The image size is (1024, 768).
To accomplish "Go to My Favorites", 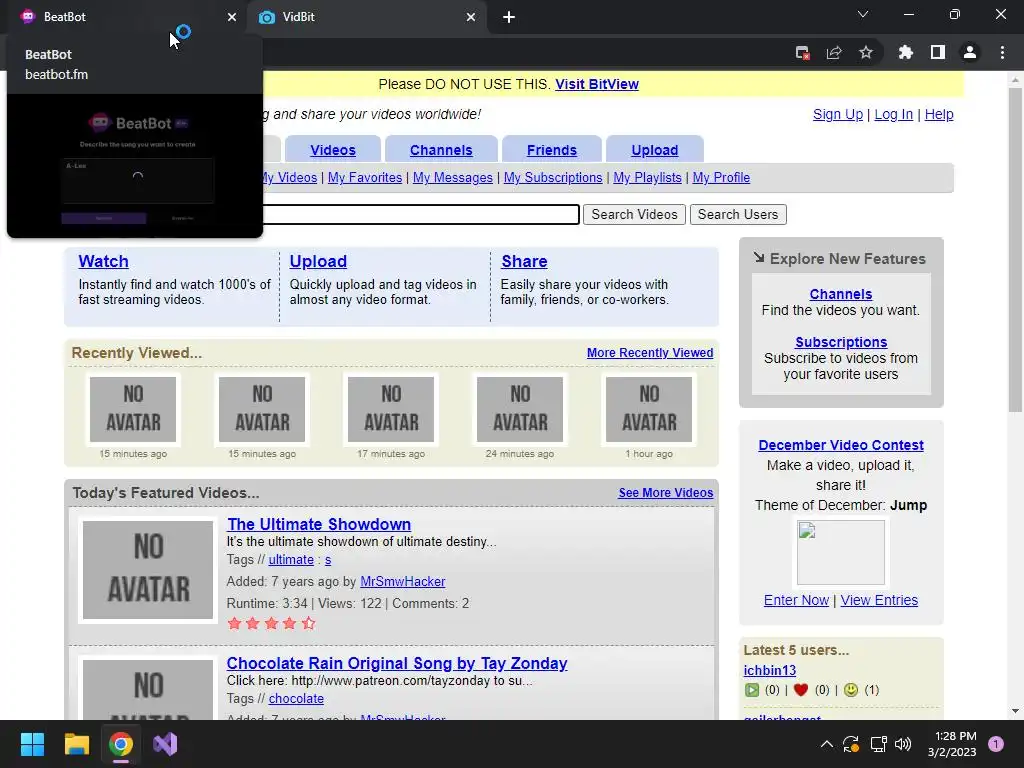I will (365, 178).
